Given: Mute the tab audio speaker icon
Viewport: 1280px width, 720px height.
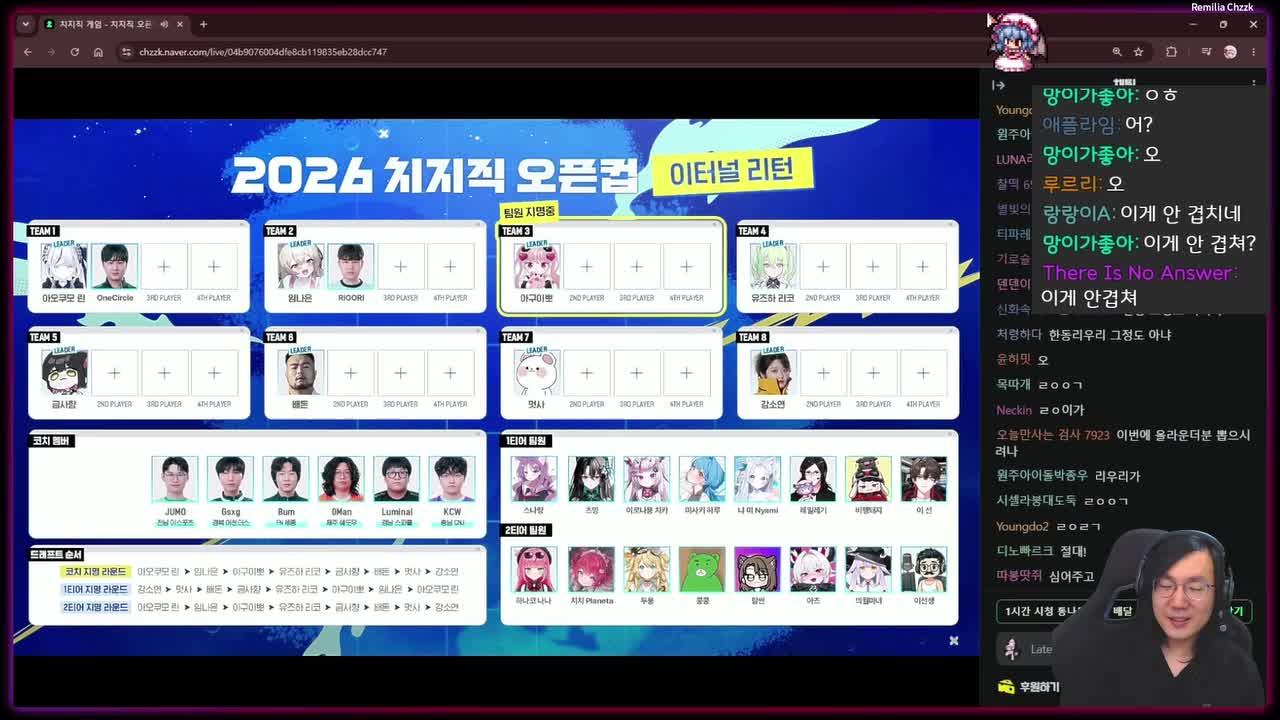Looking at the screenshot, I should click(x=164, y=24).
